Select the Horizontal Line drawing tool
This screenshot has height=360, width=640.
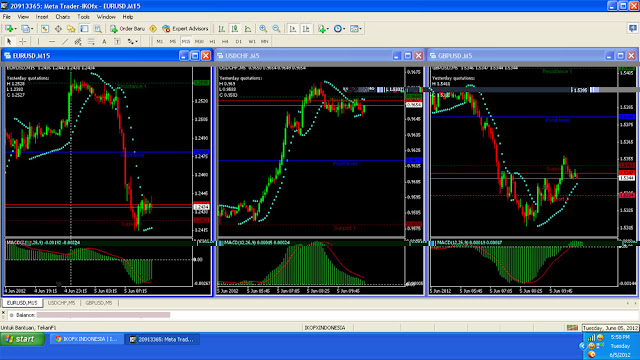coord(52,41)
